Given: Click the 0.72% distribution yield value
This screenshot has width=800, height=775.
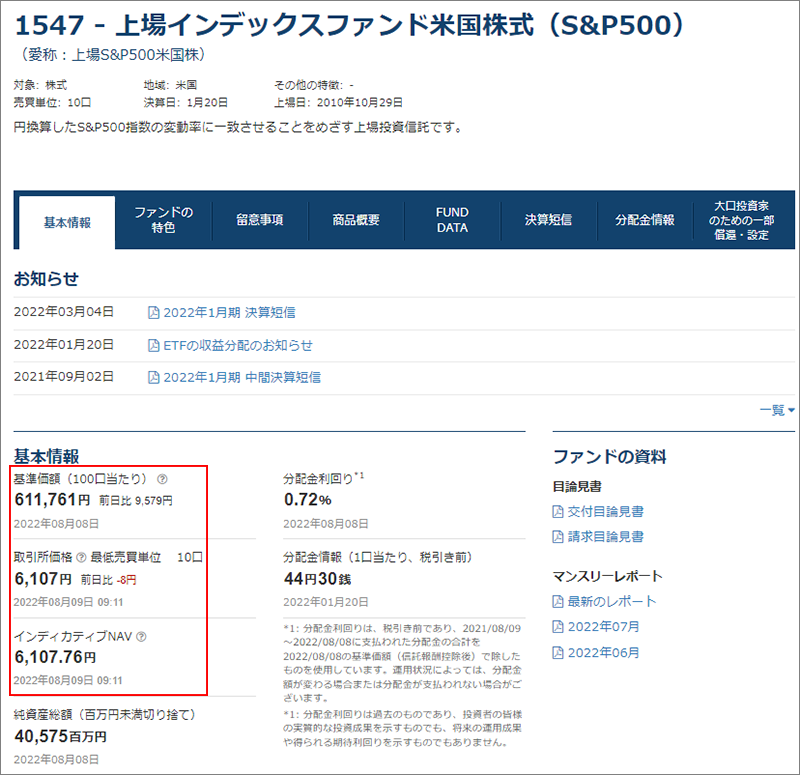Looking at the screenshot, I should [x=308, y=499].
